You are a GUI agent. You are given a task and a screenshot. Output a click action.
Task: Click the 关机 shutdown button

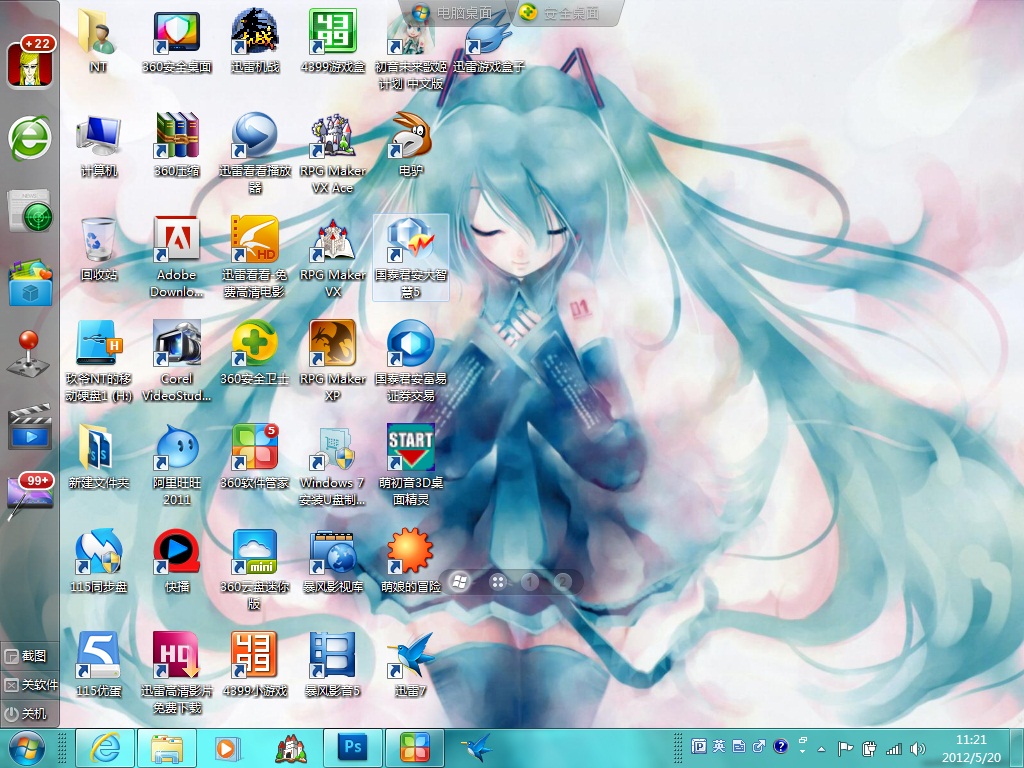click(26, 713)
